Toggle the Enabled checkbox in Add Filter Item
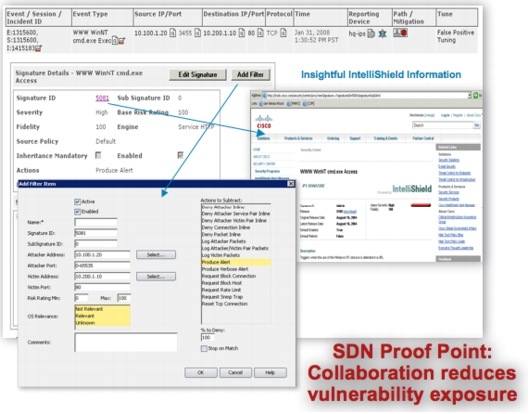The image size is (529, 414). pos(78,212)
